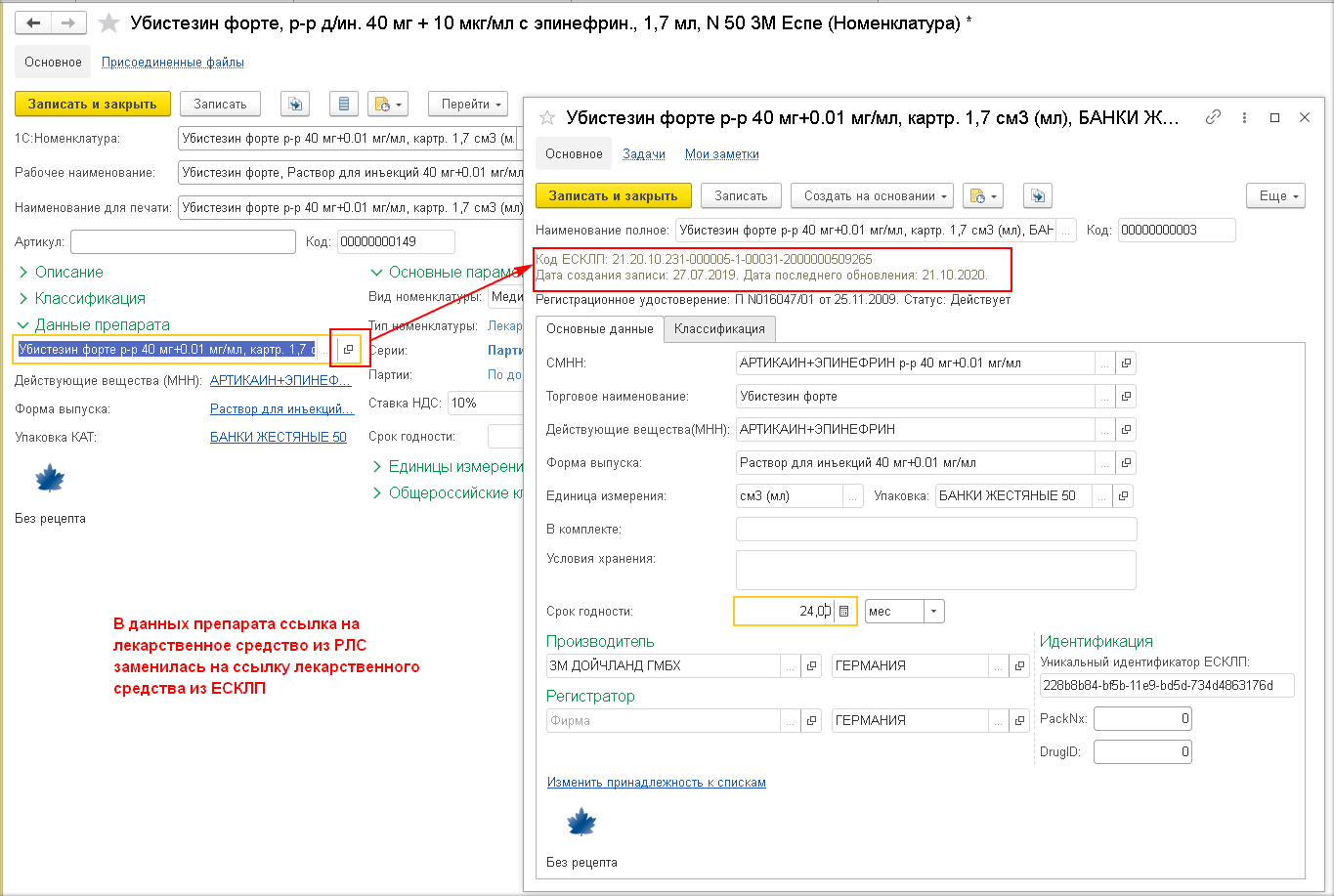1334x896 pixels.
Task: Click the Рабочее наименование field
Action: [351, 173]
